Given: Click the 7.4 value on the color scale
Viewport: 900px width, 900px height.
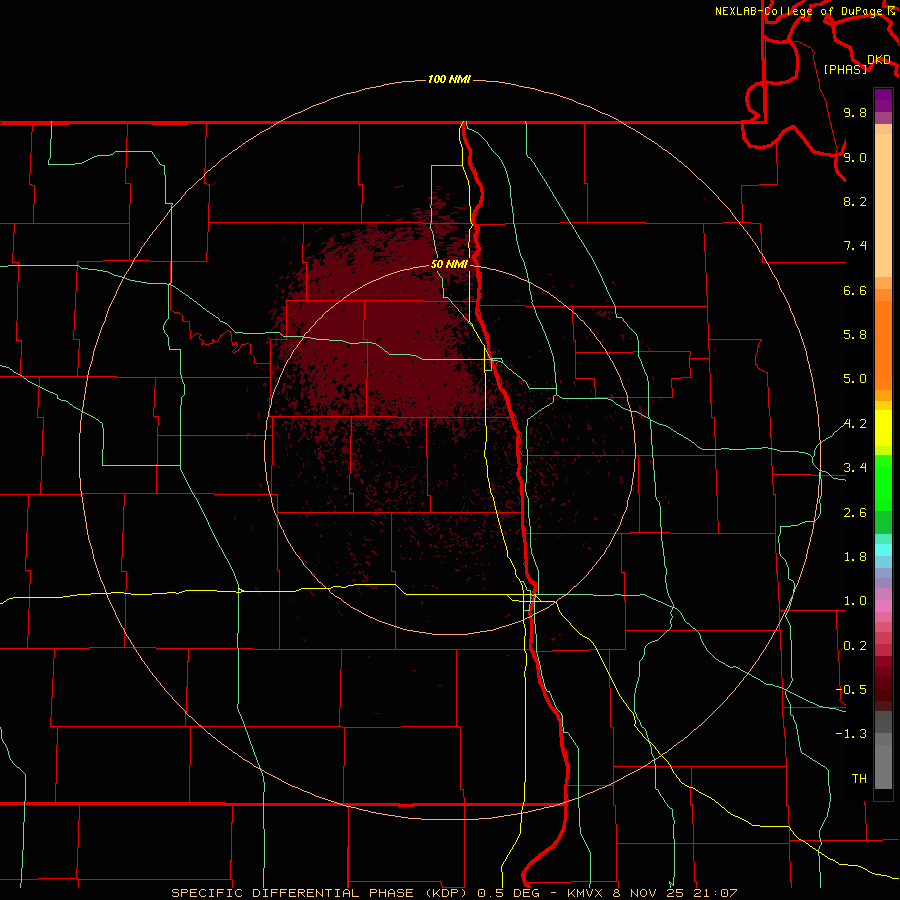Looking at the screenshot, I should point(855,246).
